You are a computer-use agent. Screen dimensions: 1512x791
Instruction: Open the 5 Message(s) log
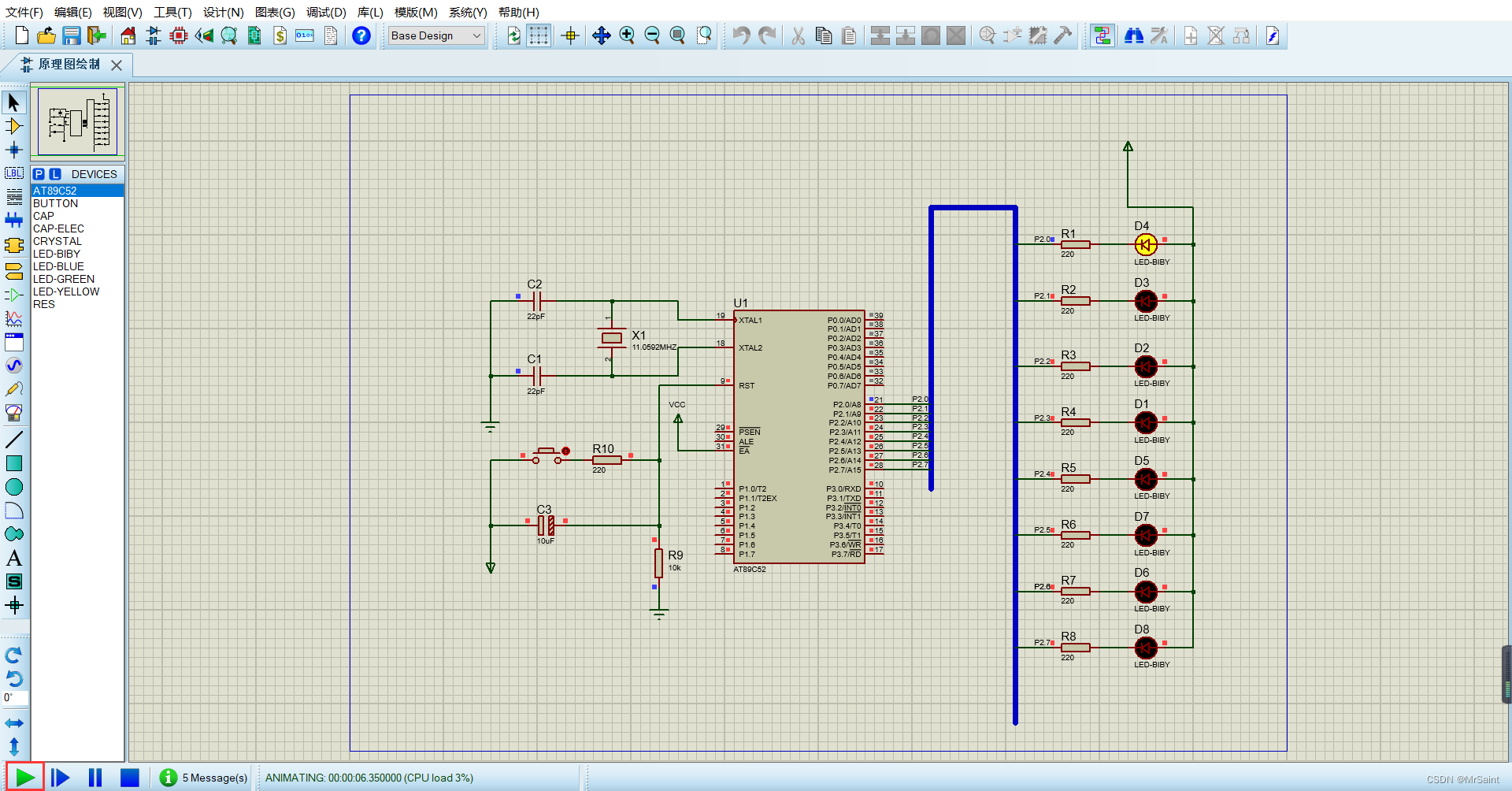[204, 778]
